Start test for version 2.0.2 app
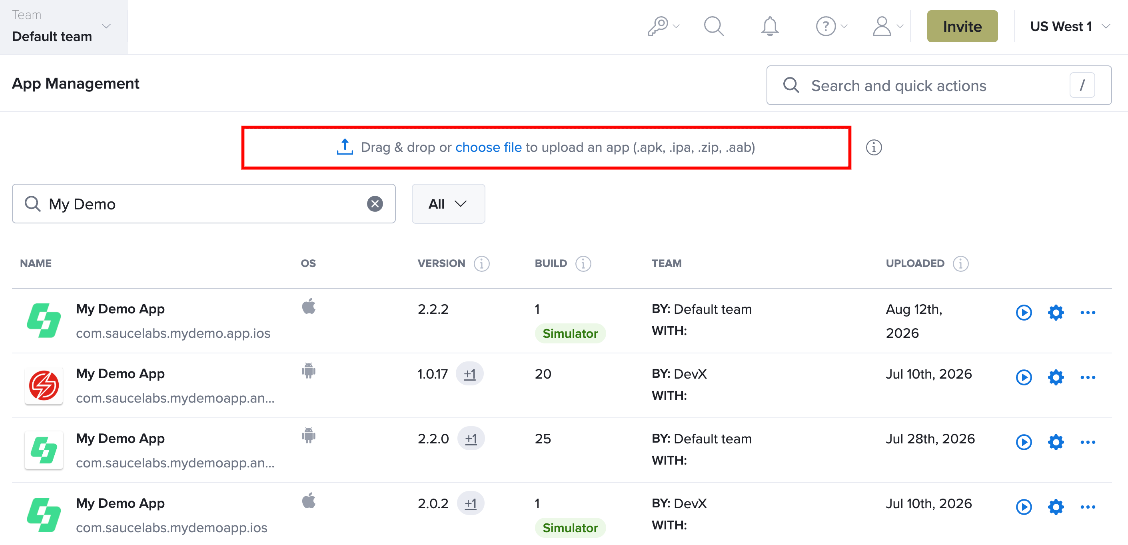 [x=1024, y=507]
